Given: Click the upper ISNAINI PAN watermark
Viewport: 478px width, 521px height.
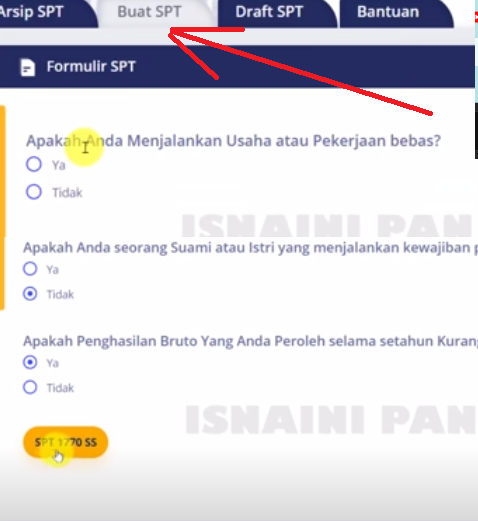Looking at the screenshot, I should point(327,225).
